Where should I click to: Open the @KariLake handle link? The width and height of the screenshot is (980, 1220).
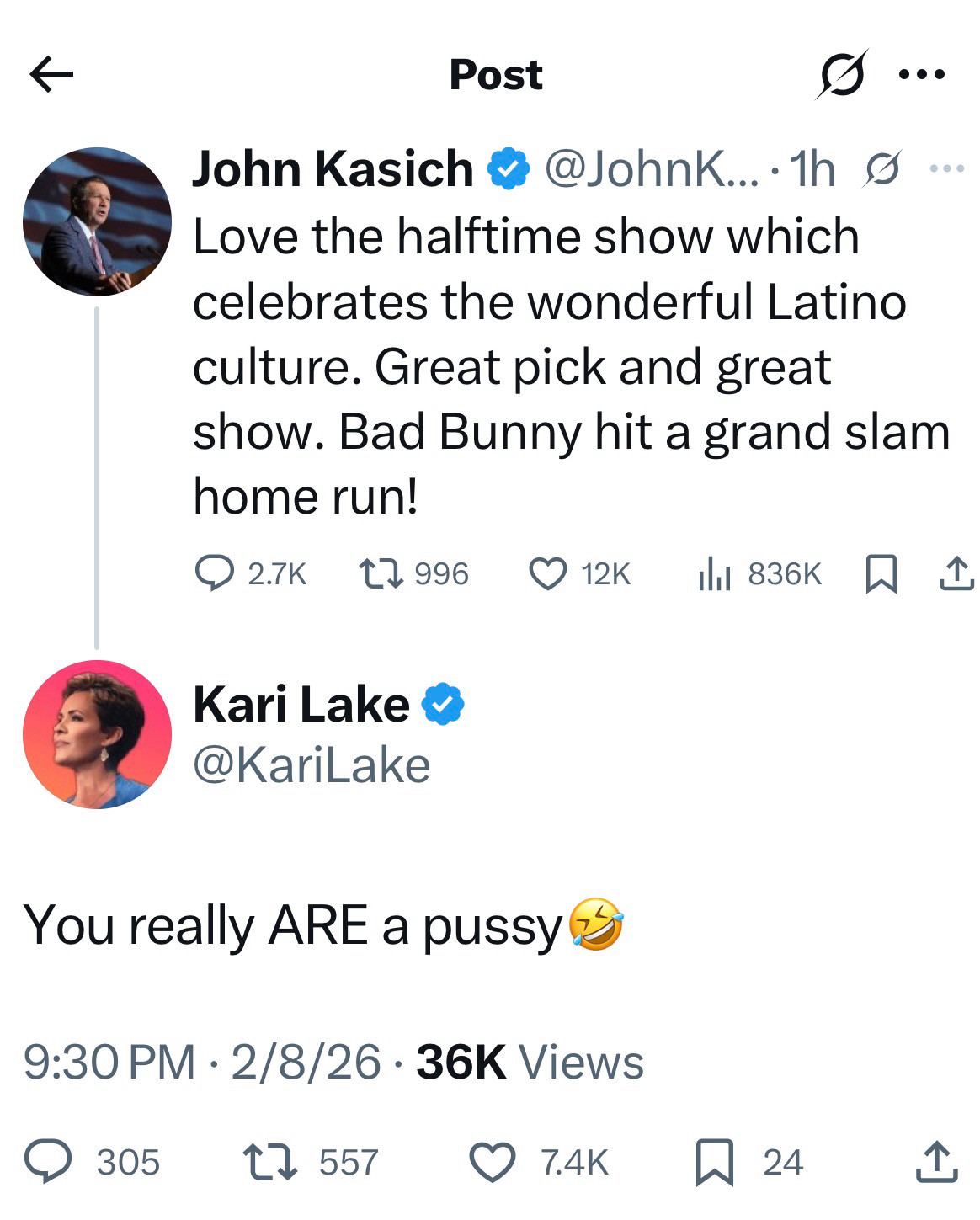point(312,766)
